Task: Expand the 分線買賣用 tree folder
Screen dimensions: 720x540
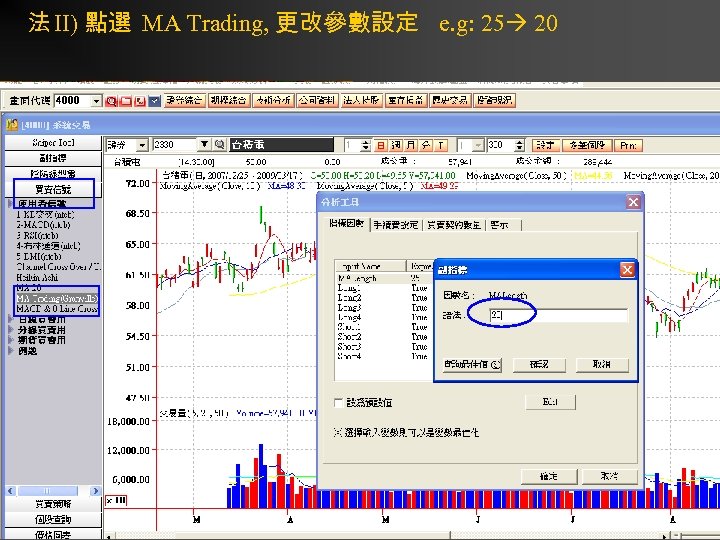Action: point(11,330)
